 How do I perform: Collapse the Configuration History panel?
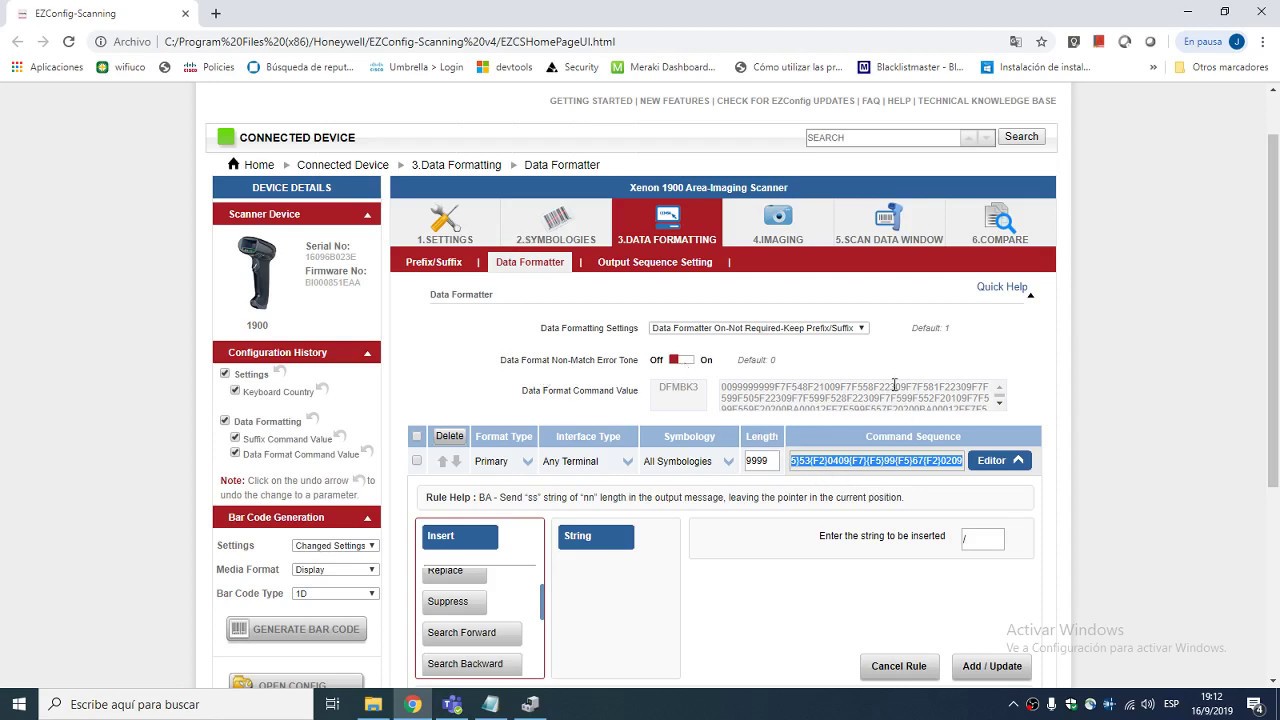[x=367, y=353]
